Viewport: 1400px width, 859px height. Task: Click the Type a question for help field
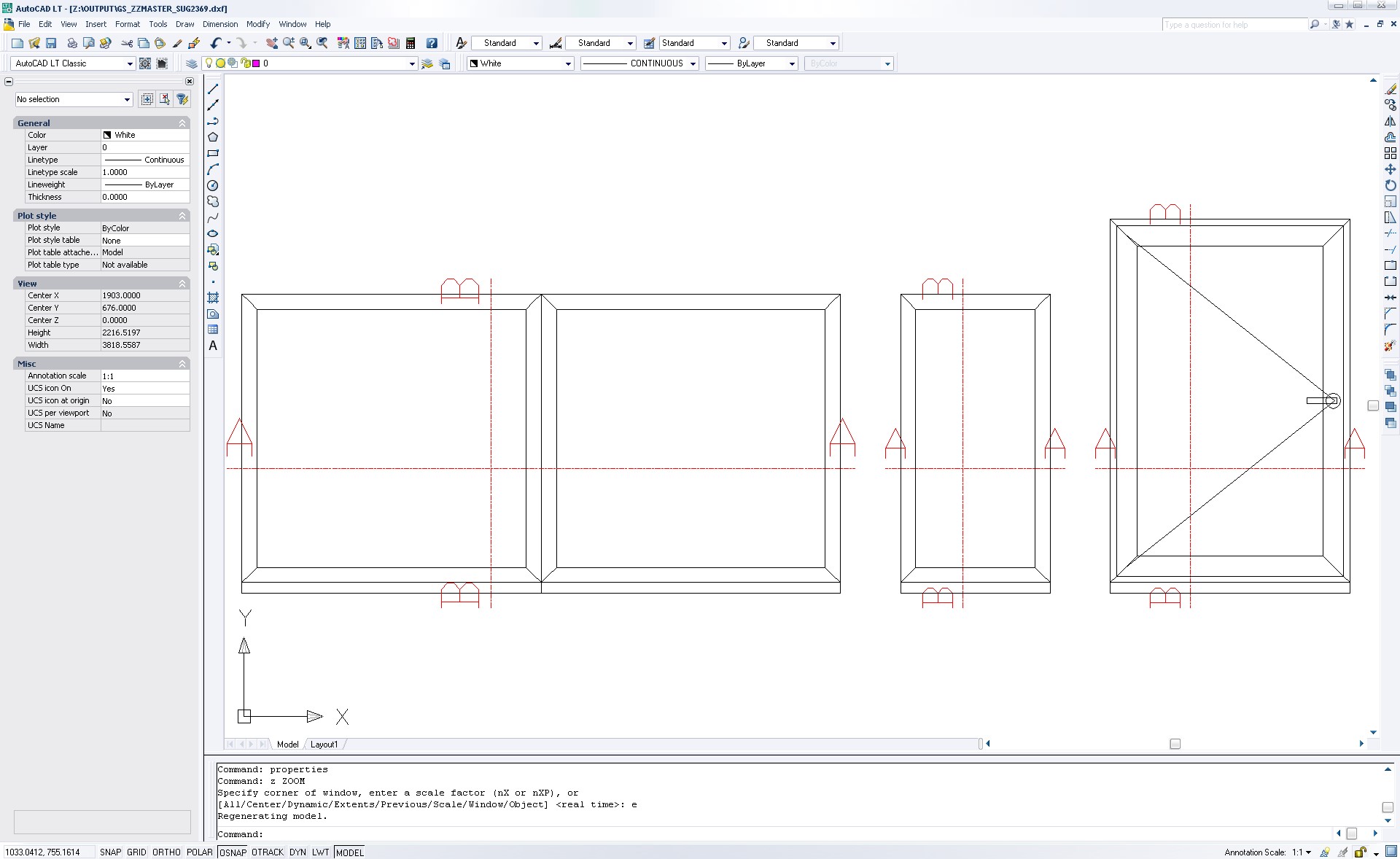coord(1234,25)
